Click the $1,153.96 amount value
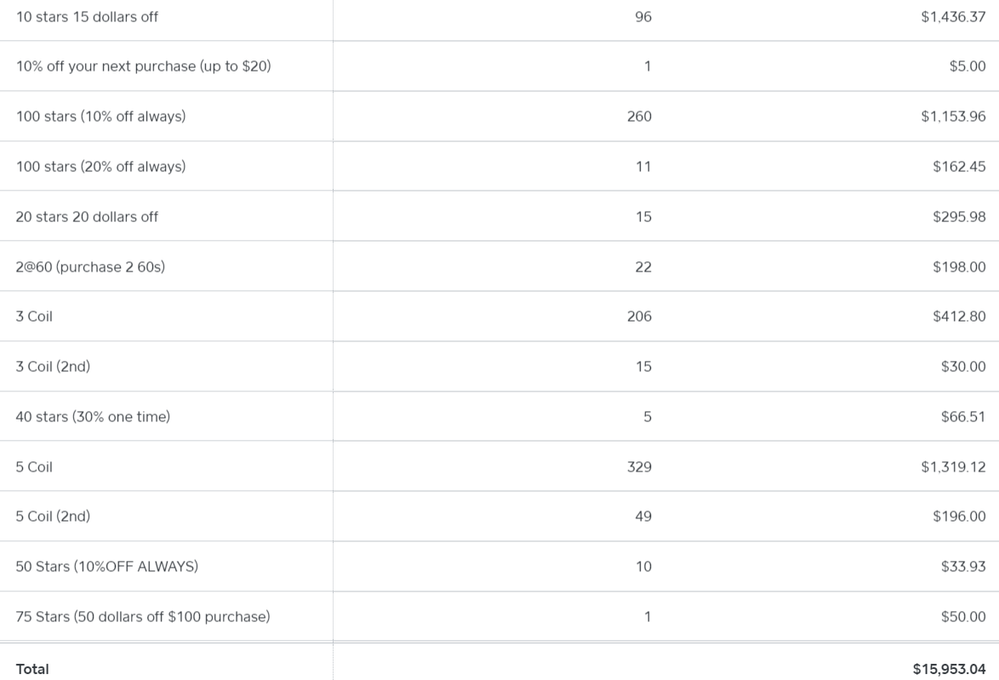The width and height of the screenshot is (999, 680). (x=953, y=116)
